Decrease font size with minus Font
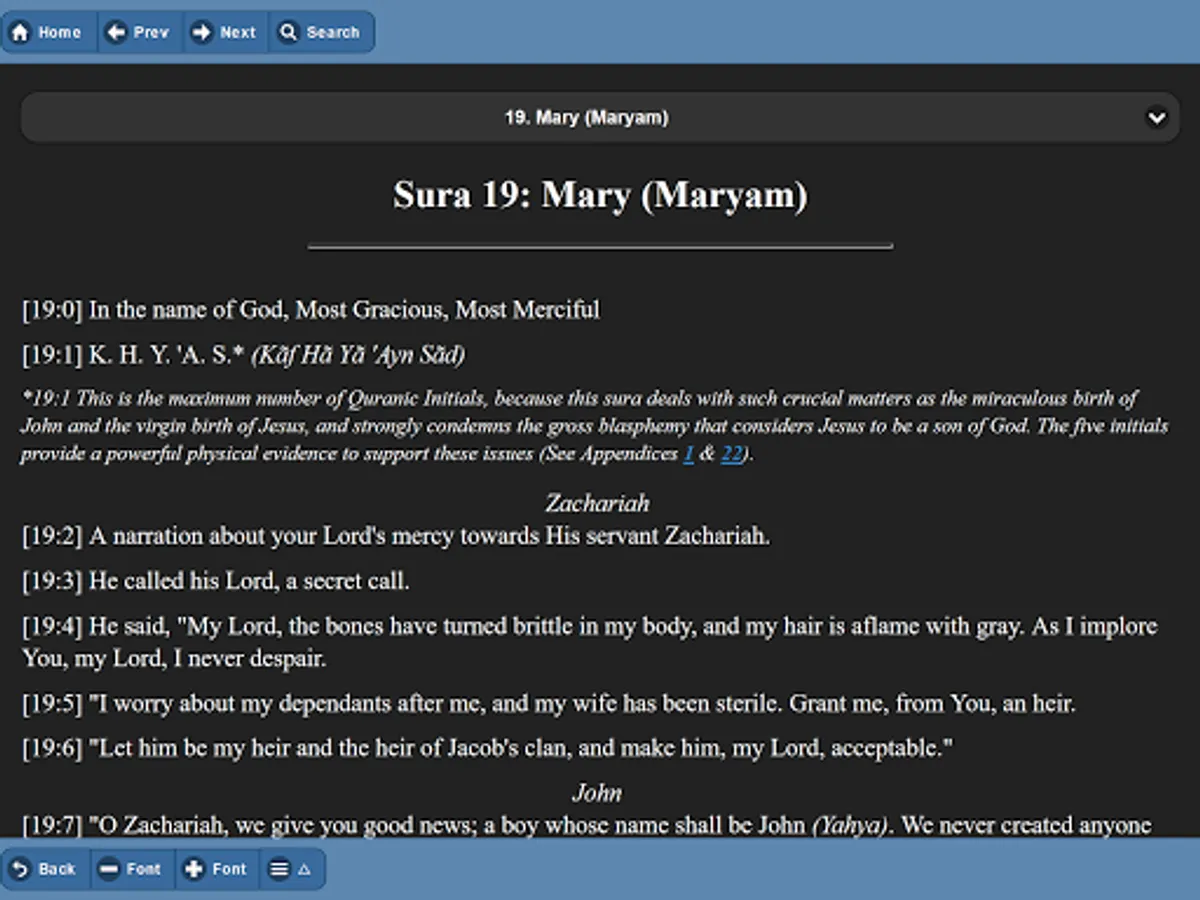This screenshot has width=1200, height=900. [x=132, y=869]
